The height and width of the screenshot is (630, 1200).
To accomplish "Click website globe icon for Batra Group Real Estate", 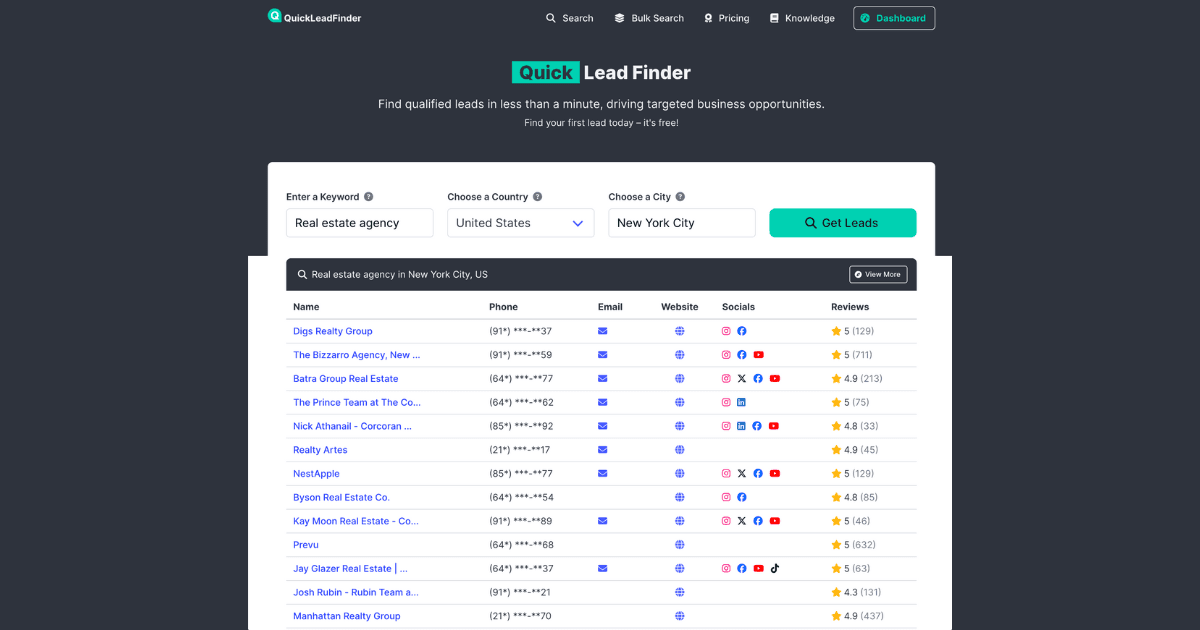I will click(x=680, y=379).
